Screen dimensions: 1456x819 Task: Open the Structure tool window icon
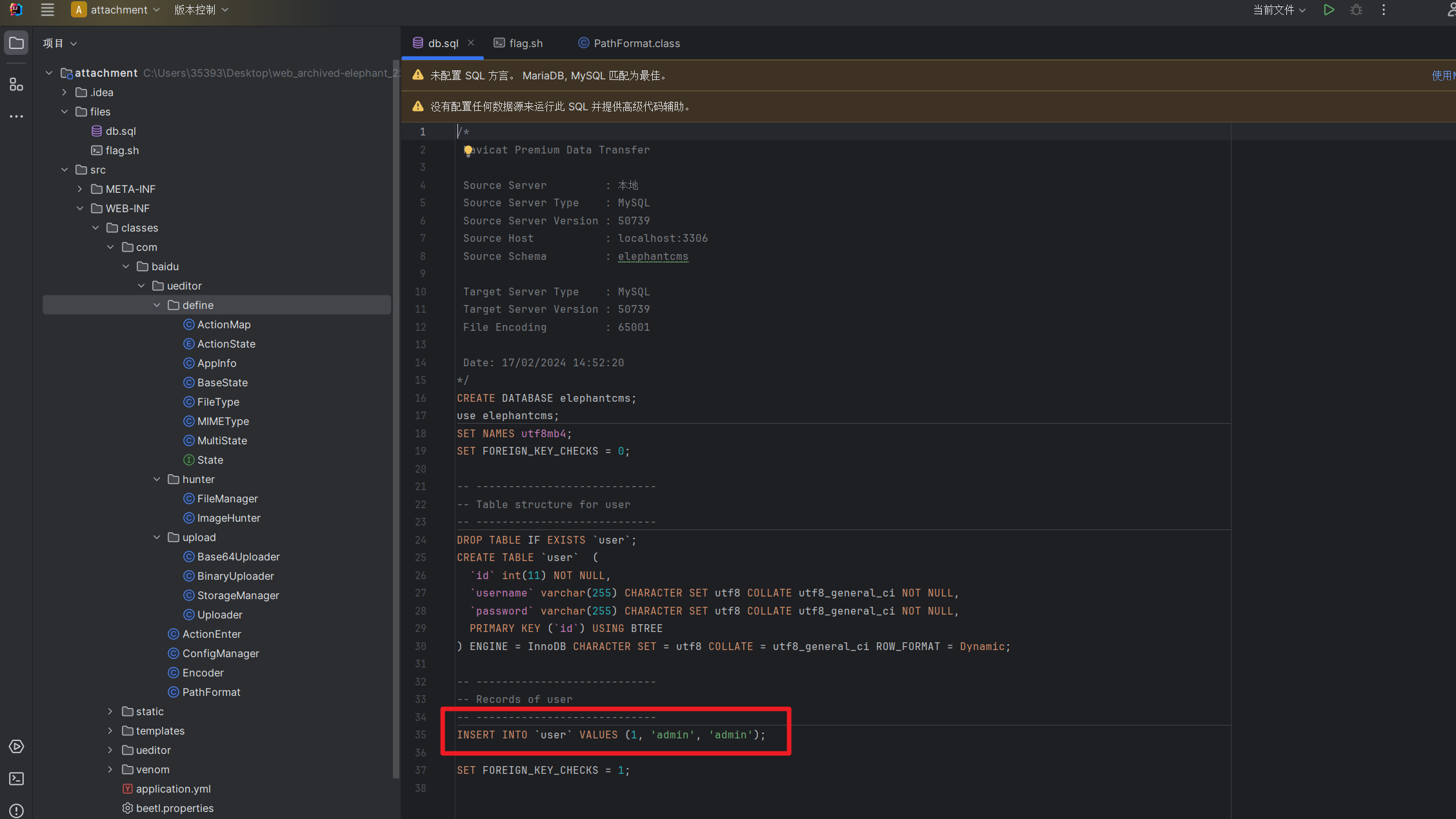(16, 84)
